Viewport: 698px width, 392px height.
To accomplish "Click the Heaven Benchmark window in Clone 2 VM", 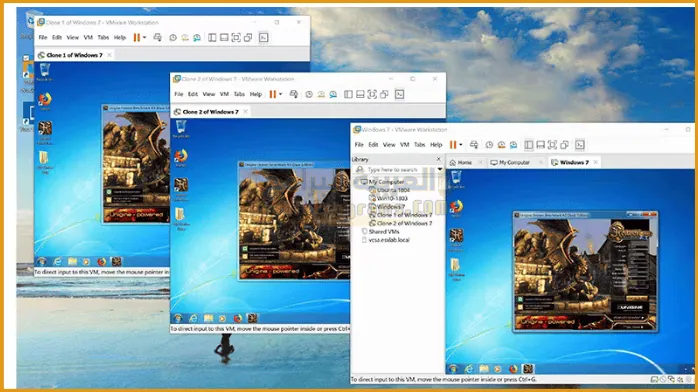I will click(x=294, y=221).
